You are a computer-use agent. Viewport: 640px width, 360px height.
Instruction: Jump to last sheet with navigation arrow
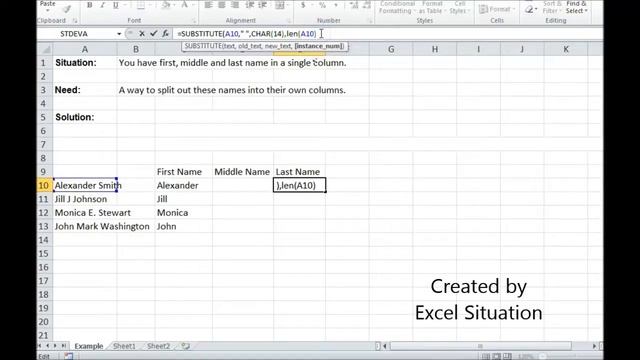(63, 346)
